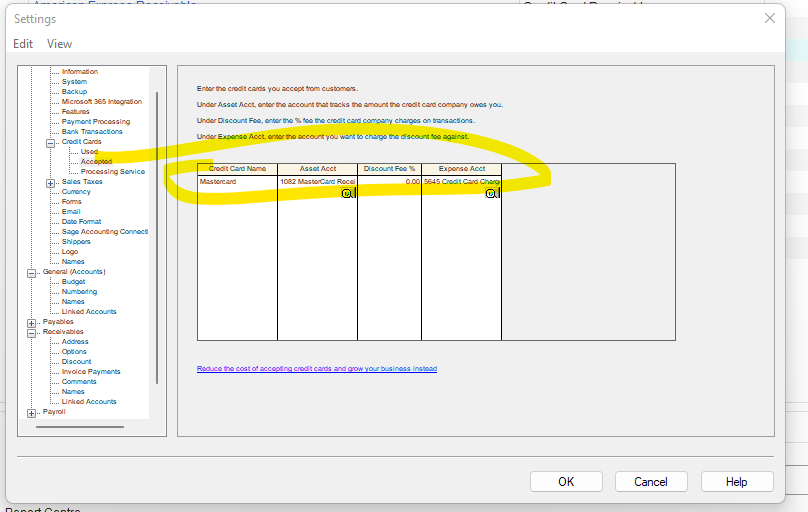Confirm settings with OK button
Image resolution: width=808 pixels, height=512 pixels.
click(x=566, y=482)
